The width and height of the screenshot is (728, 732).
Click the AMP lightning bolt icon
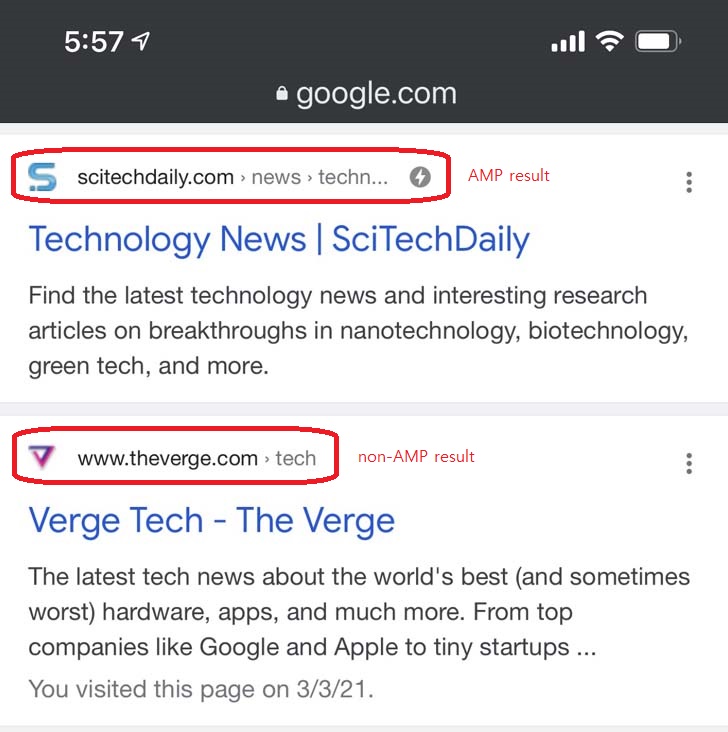[421, 178]
